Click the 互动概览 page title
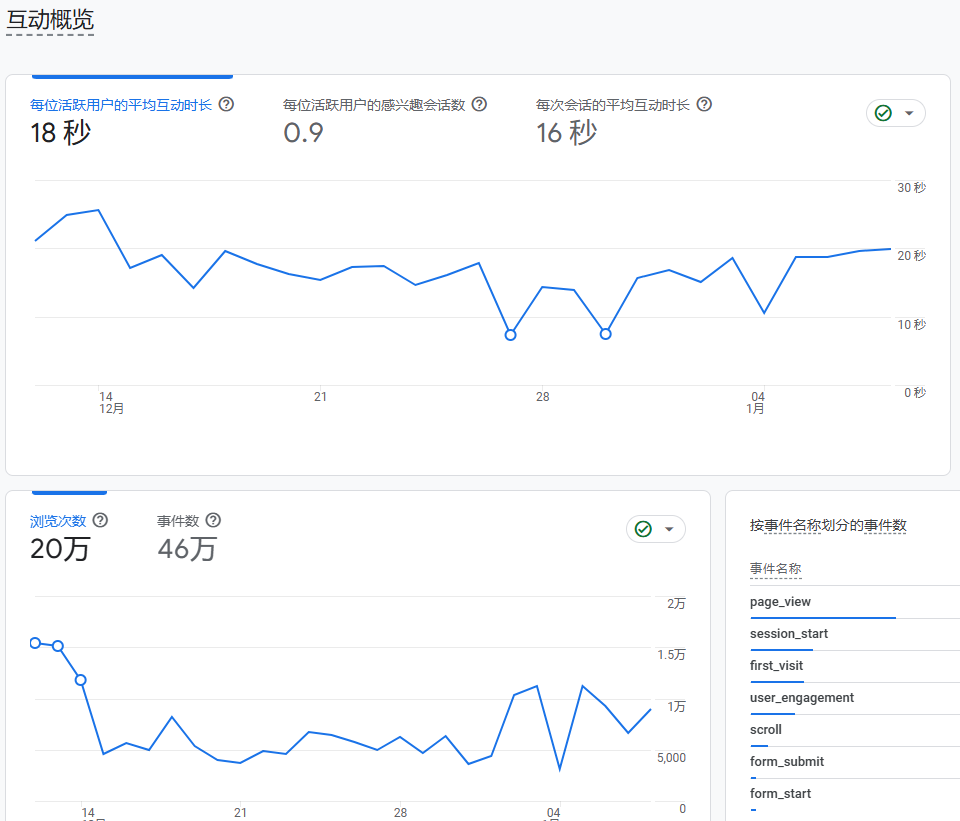 pos(50,18)
